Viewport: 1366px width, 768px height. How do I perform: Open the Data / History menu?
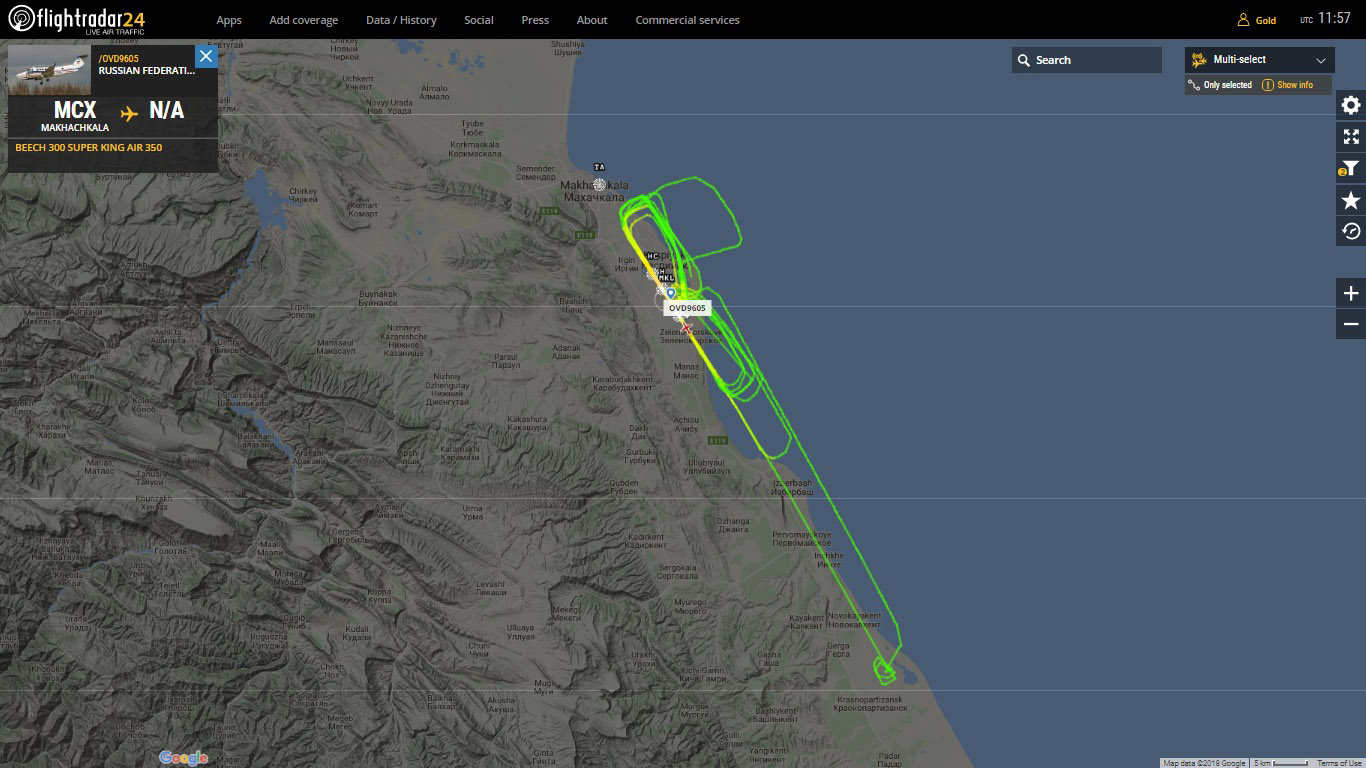tap(401, 20)
